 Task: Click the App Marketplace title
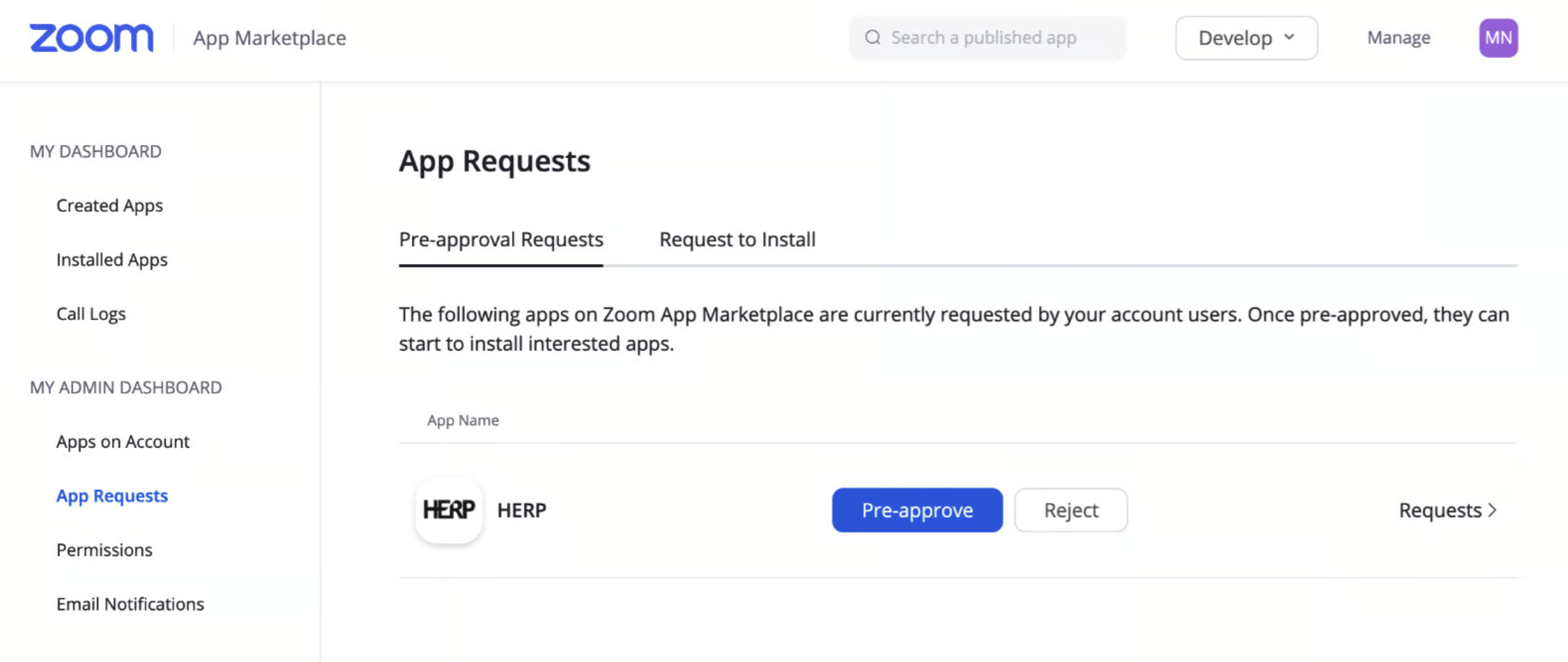pos(270,38)
